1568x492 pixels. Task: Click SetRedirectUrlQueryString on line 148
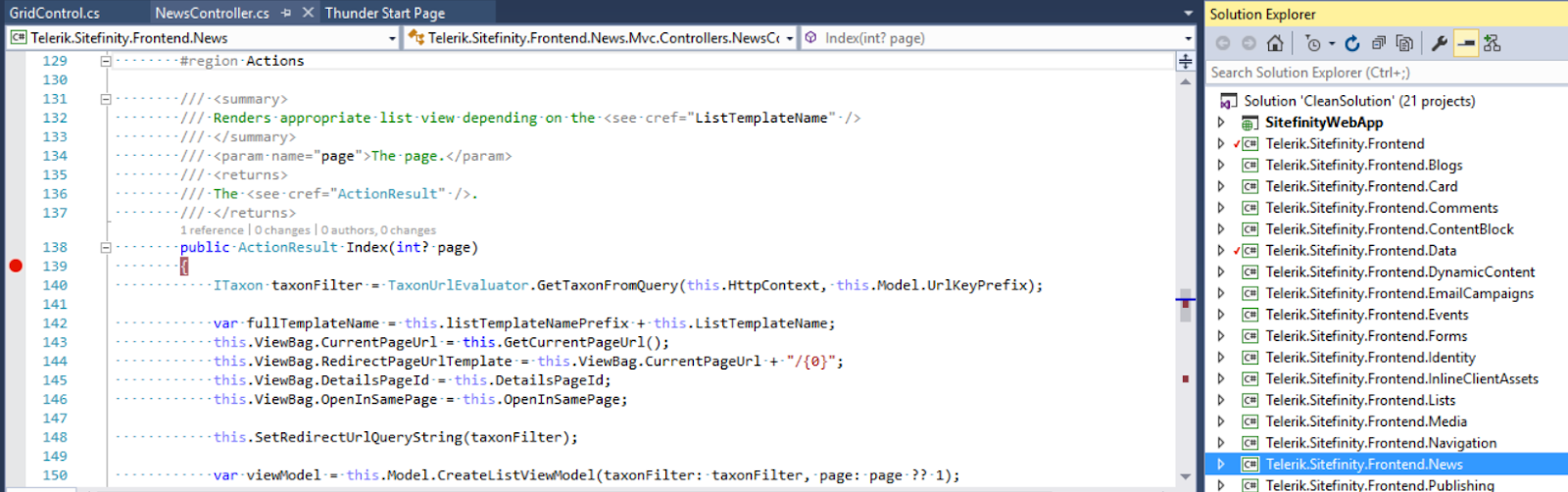coord(359,437)
